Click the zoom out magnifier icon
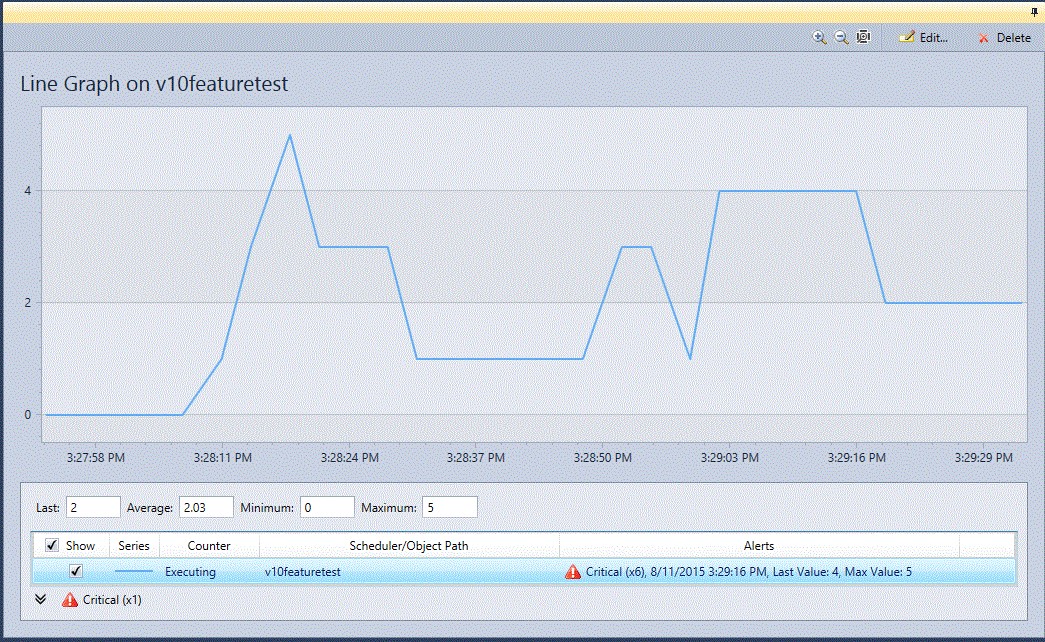 (x=840, y=37)
